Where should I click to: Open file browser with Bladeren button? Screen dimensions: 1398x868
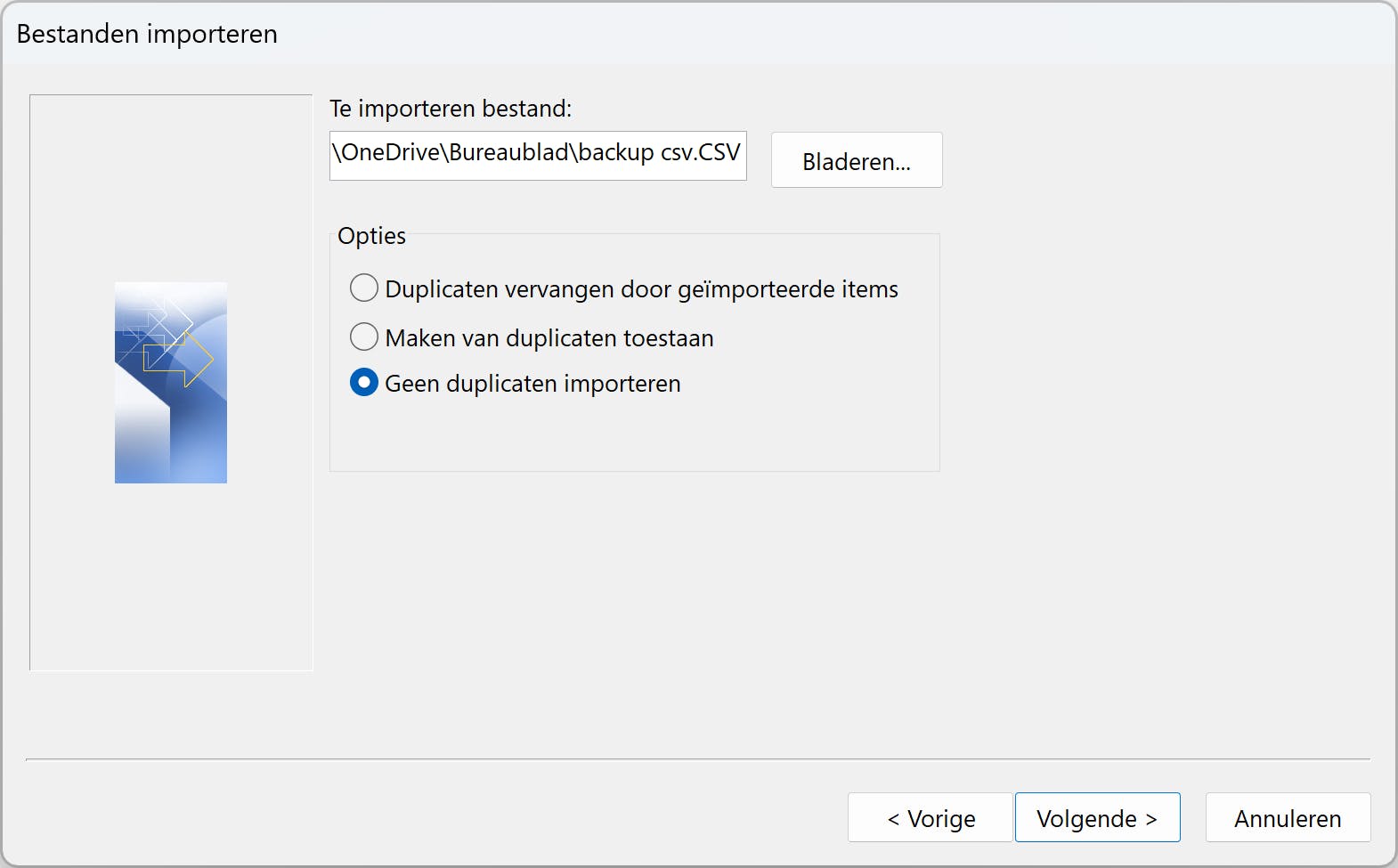856,160
